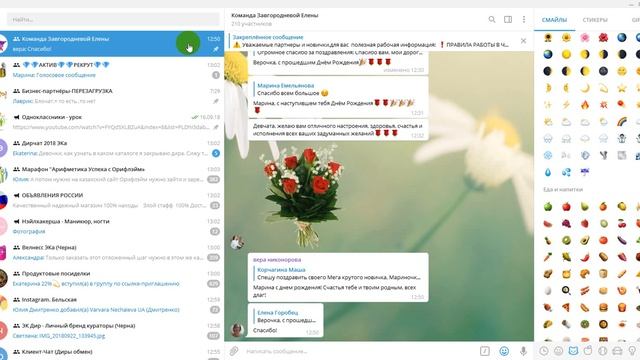640x360 pixels.
Task: Insert the bacon emoji
Action: [585, 291]
